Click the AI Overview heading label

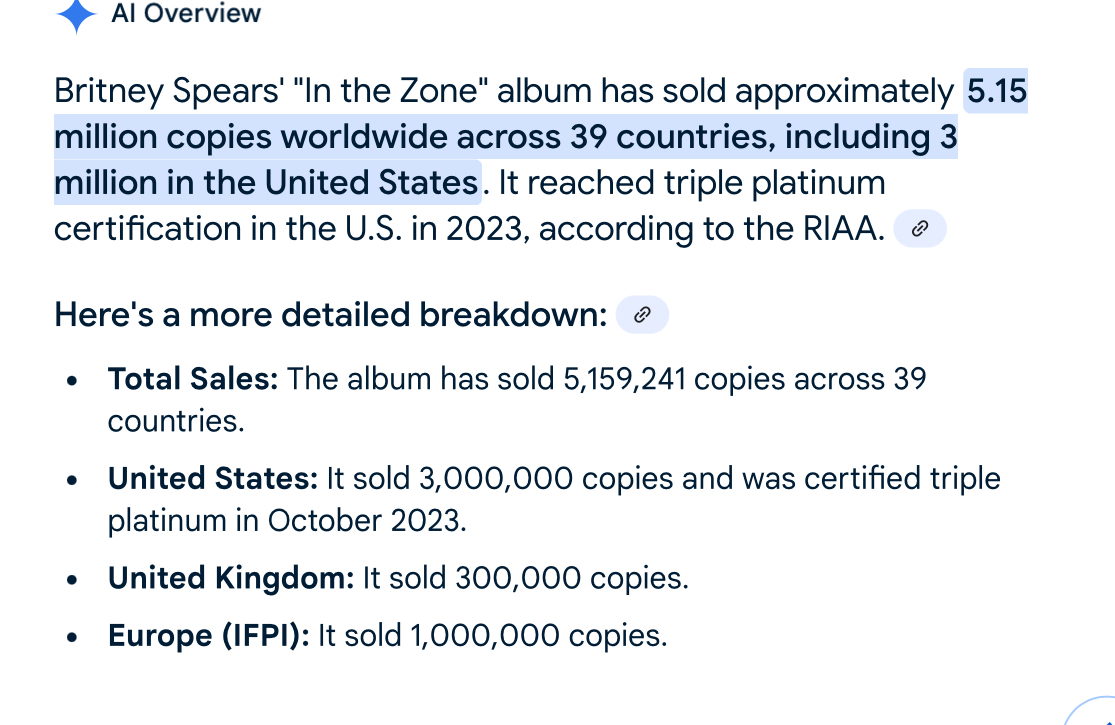pyautogui.click(x=186, y=14)
